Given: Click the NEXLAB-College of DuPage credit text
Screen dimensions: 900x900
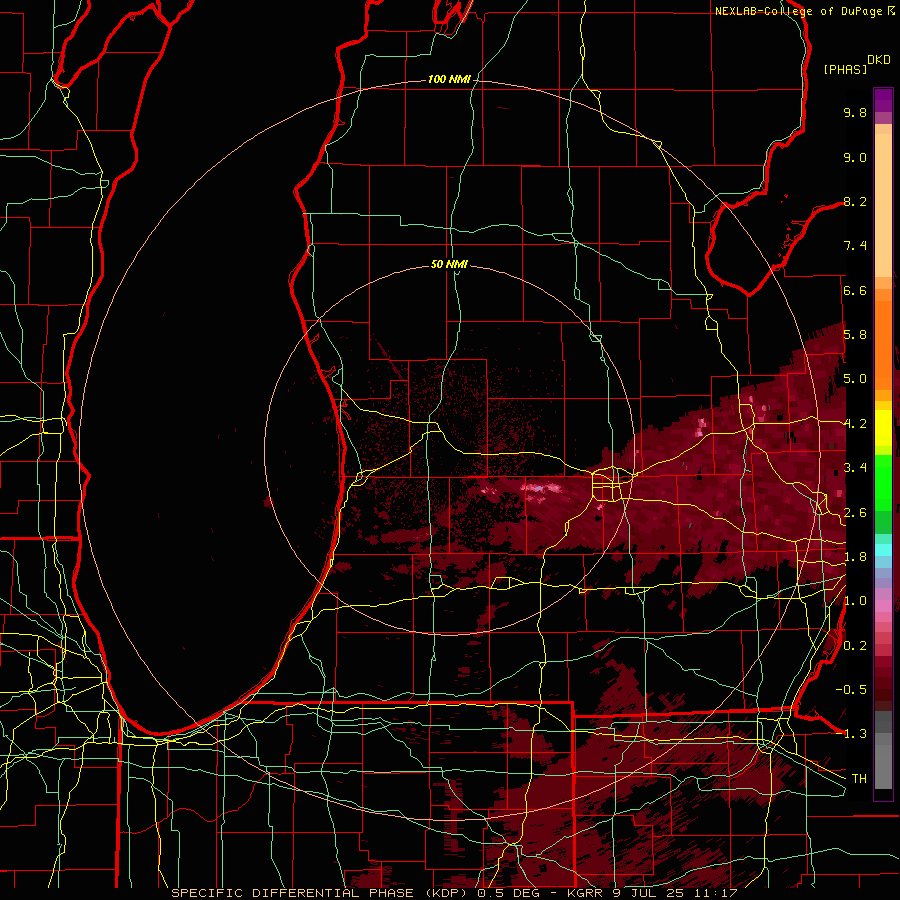Looking at the screenshot, I should click(x=800, y=11).
